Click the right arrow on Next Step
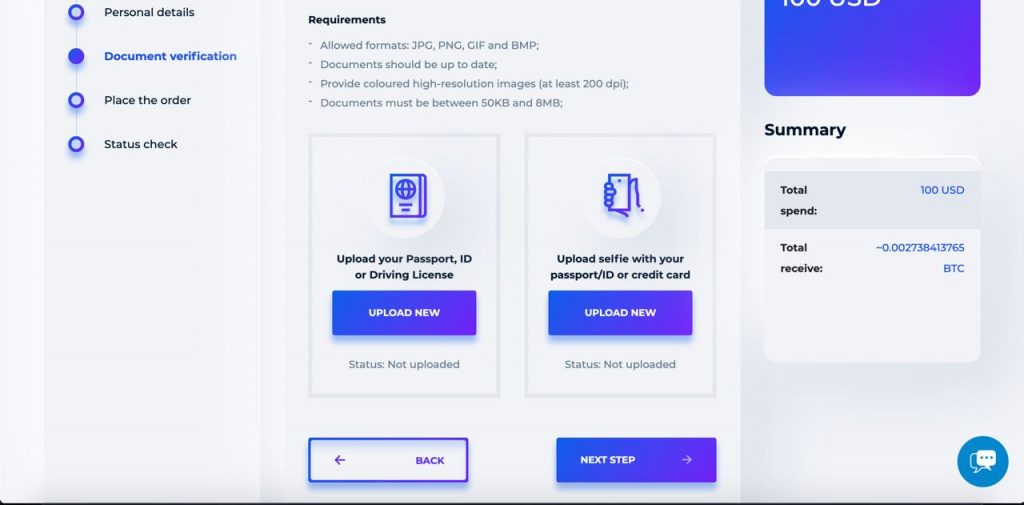This screenshot has height=505, width=1024. click(x=686, y=460)
